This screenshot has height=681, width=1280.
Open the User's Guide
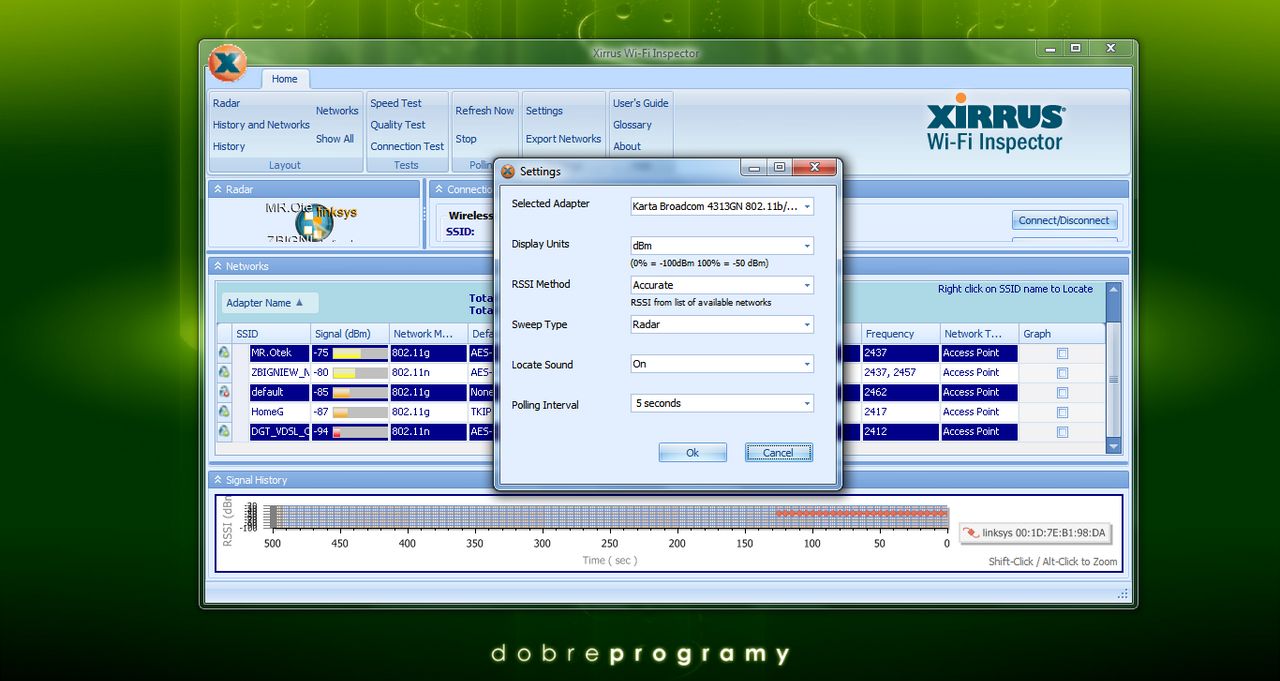pos(640,103)
